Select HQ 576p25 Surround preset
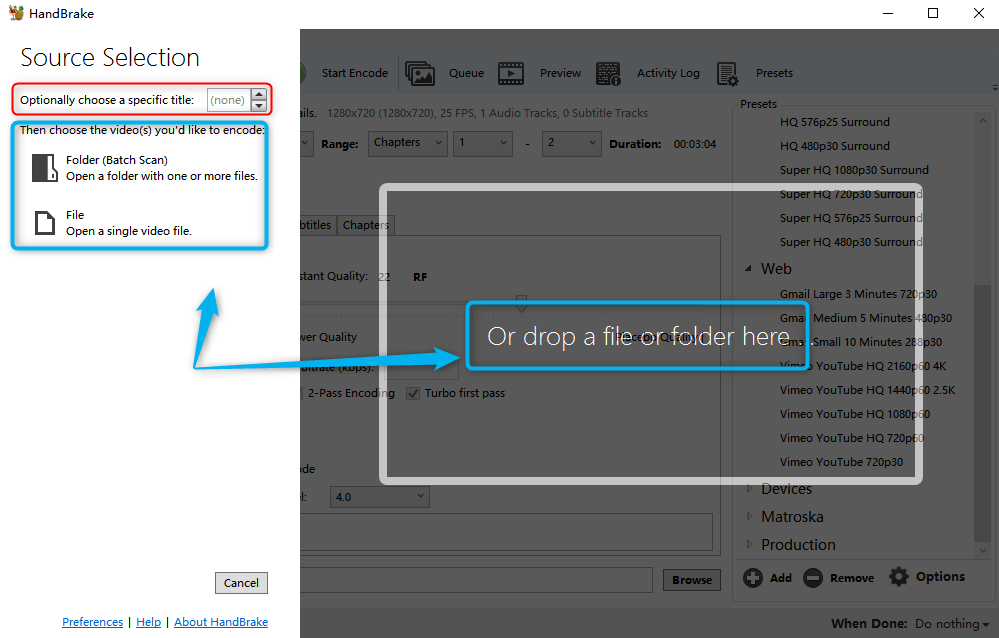Screen dimensions: 999x638 [835, 122]
